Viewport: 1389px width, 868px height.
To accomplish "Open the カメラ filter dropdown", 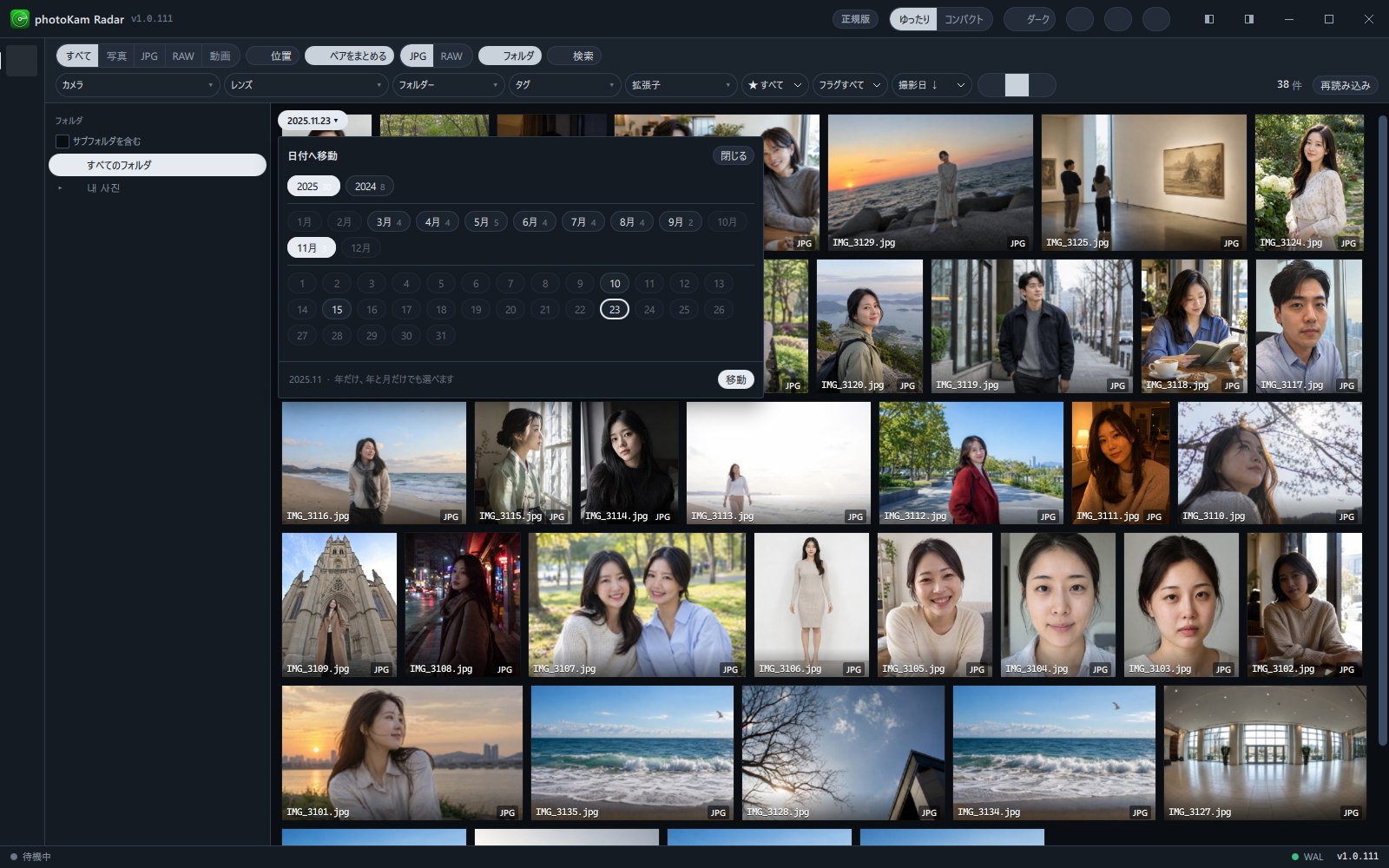I will (138, 85).
